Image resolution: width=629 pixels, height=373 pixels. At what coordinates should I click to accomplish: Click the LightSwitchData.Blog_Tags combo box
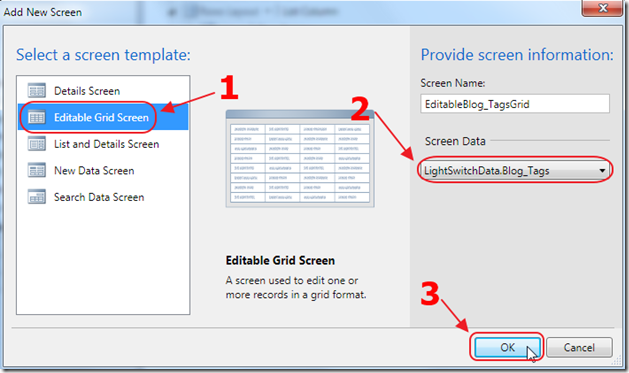515,170
